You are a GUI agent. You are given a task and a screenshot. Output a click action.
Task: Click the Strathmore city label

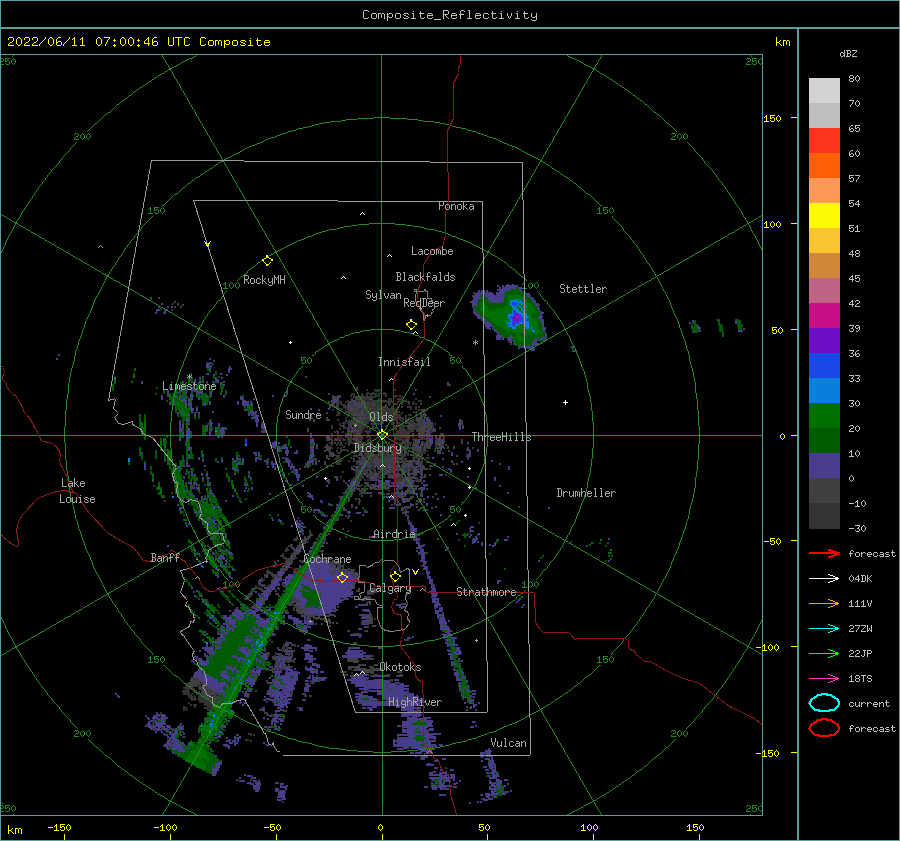point(486,592)
